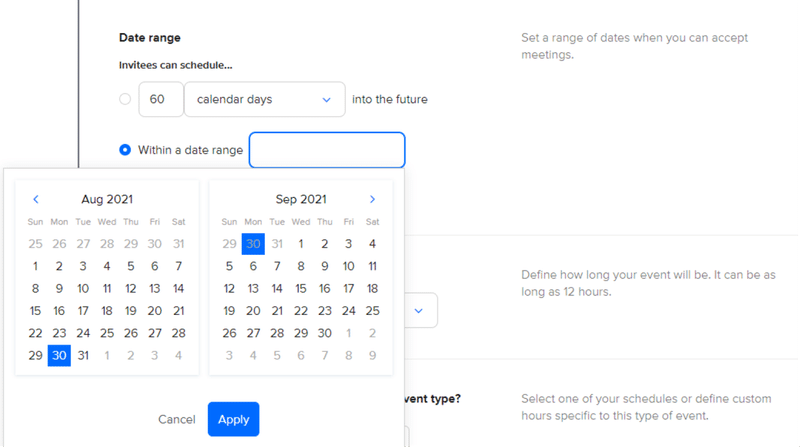Pick August 15 in the calendar
Viewport: 800px width, 447px height.
[35, 311]
